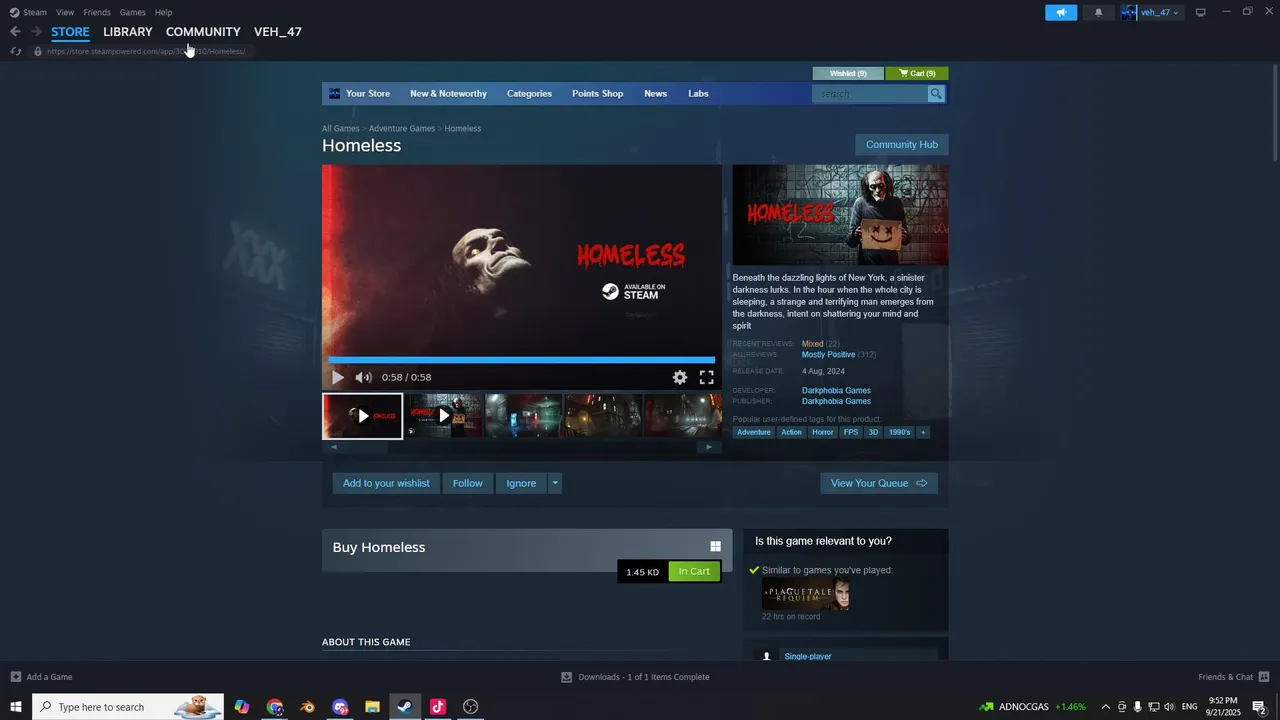Go back with the left arrow
This screenshot has height=720, width=1280.
pos(15,32)
